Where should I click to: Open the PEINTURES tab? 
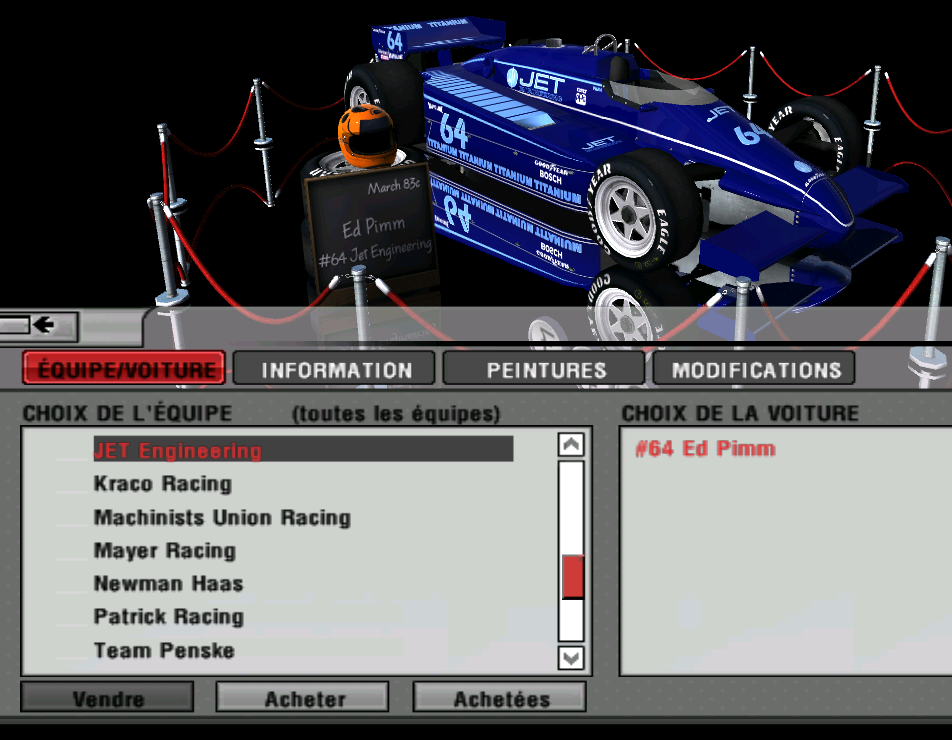pyautogui.click(x=544, y=368)
